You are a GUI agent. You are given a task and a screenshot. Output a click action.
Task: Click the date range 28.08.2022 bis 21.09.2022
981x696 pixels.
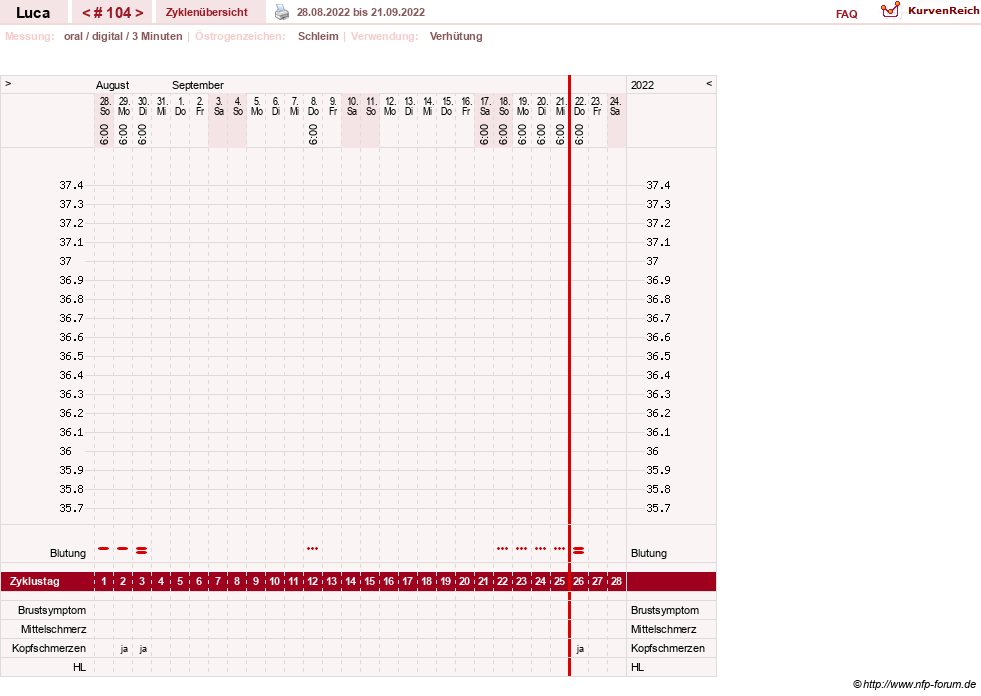(360, 12)
